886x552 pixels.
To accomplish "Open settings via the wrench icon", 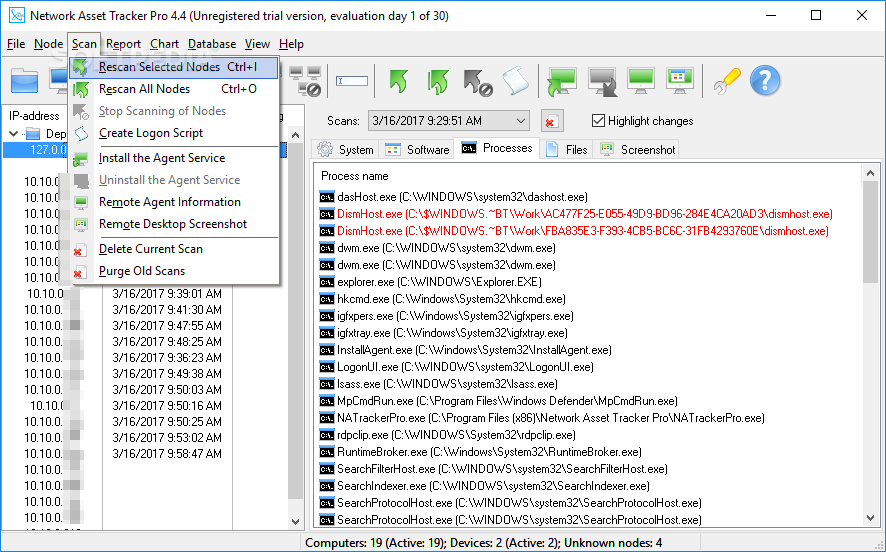I will [727, 81].
